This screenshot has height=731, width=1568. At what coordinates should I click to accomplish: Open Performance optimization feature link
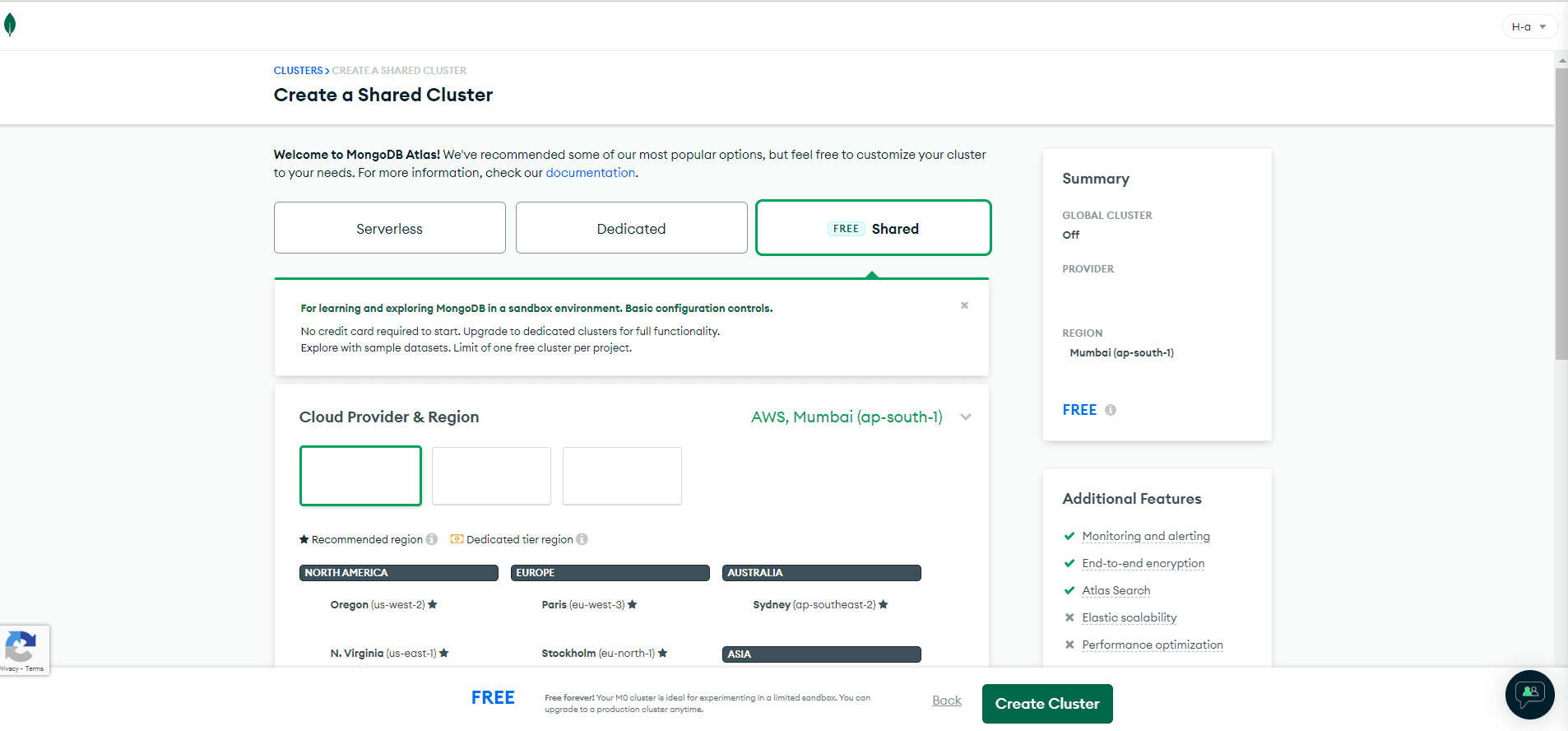point(1153,645)
